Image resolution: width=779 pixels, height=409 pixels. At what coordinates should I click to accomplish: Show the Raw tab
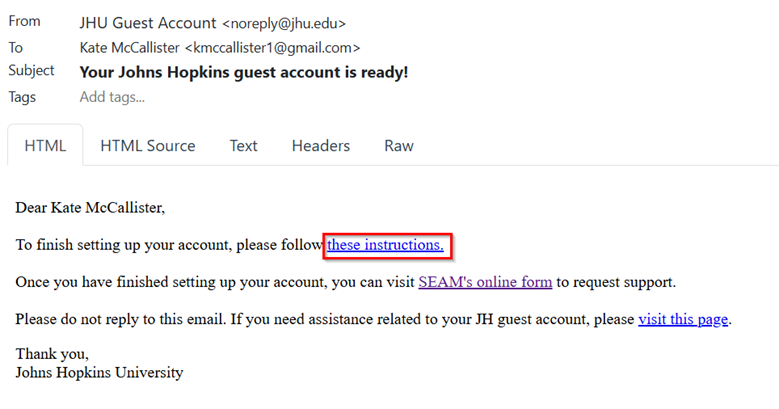tap(399, 146)
